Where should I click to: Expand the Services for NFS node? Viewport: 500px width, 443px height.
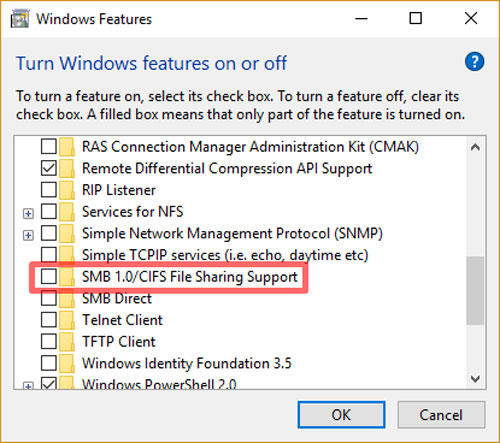pos(28,213)
